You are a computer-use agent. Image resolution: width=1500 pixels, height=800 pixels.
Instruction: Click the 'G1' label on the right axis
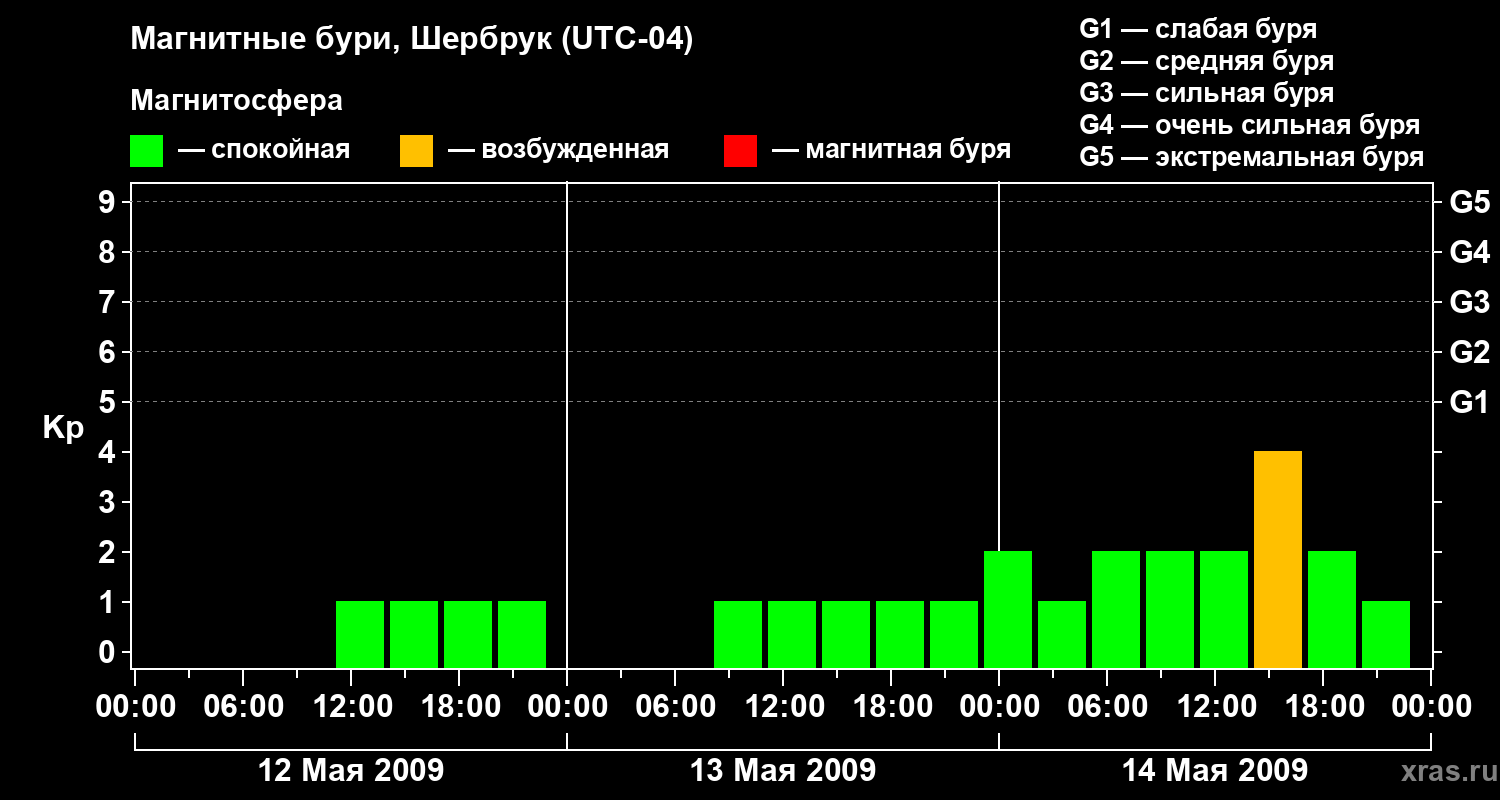[1469, 402]
